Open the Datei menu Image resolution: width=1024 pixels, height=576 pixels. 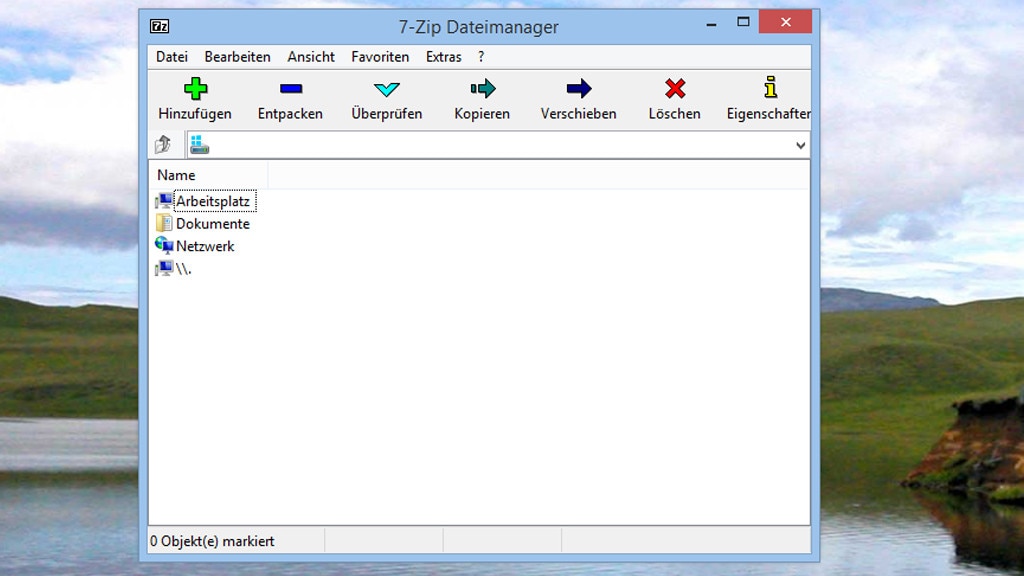(x=172, y=57)
